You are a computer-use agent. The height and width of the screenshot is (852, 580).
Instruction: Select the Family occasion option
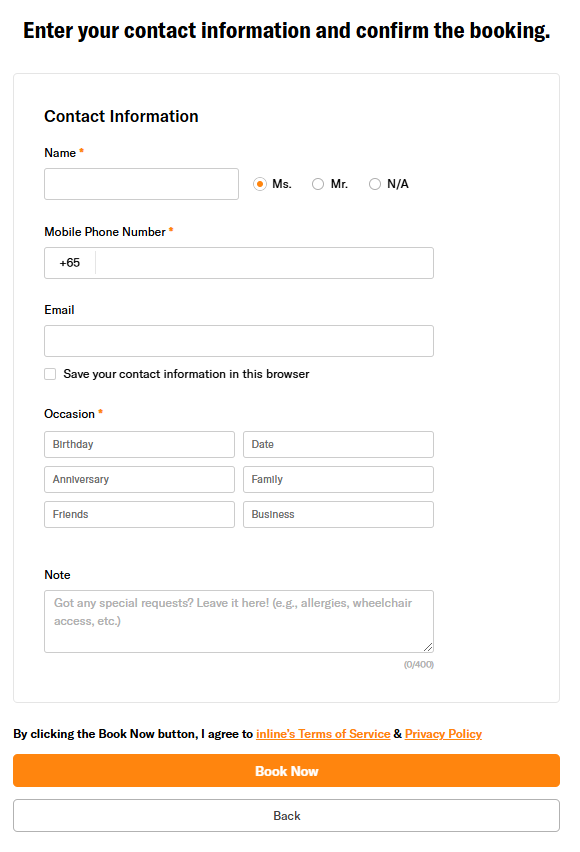(338, 479)
